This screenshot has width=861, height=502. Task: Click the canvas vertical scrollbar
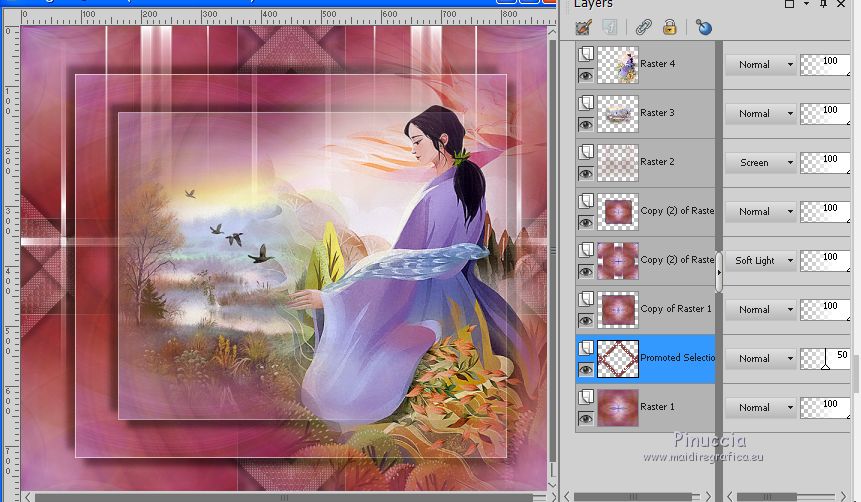pyautogui.click(x=552, y=251)
